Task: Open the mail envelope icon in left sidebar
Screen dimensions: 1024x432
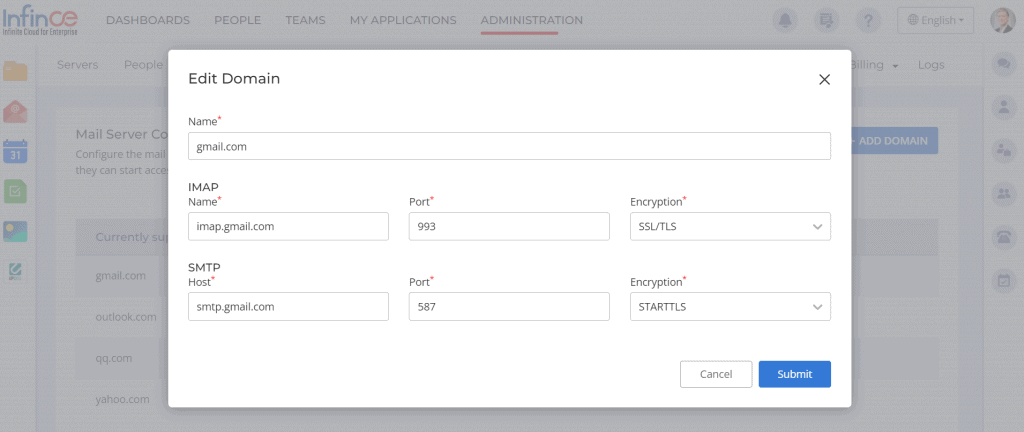Action: coord(15,112)
